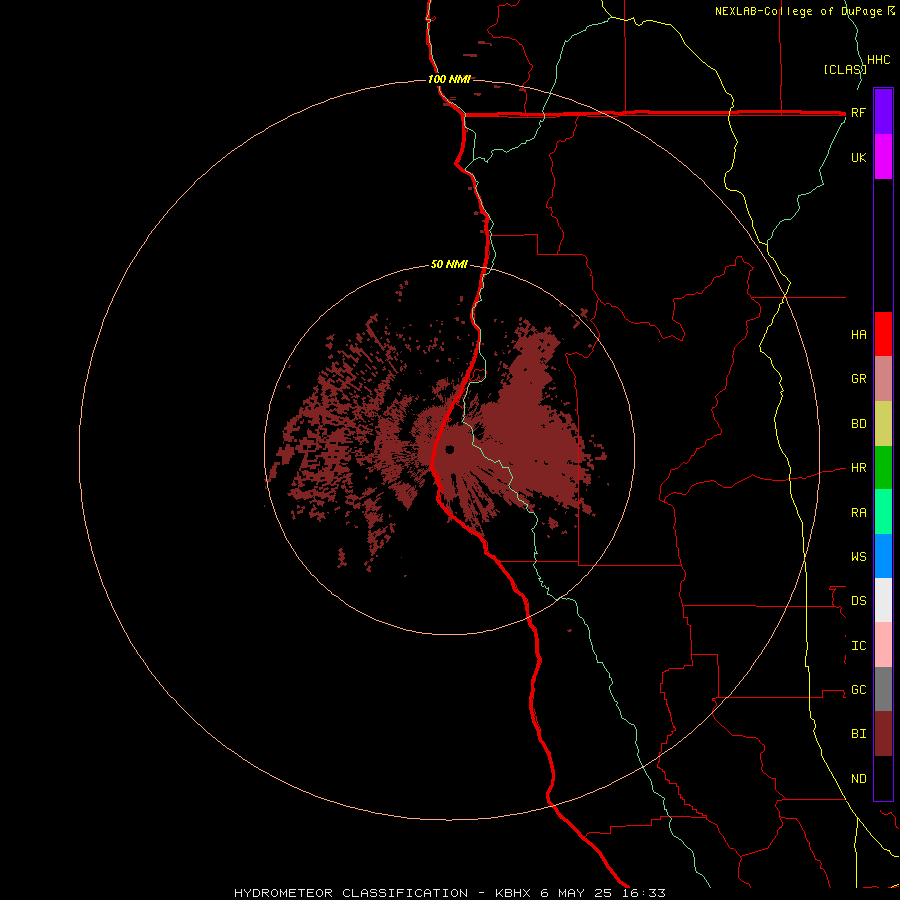Click the GR legend label
Screen dimensions: 900x900
pyautogui.click(x=858, y=379)
